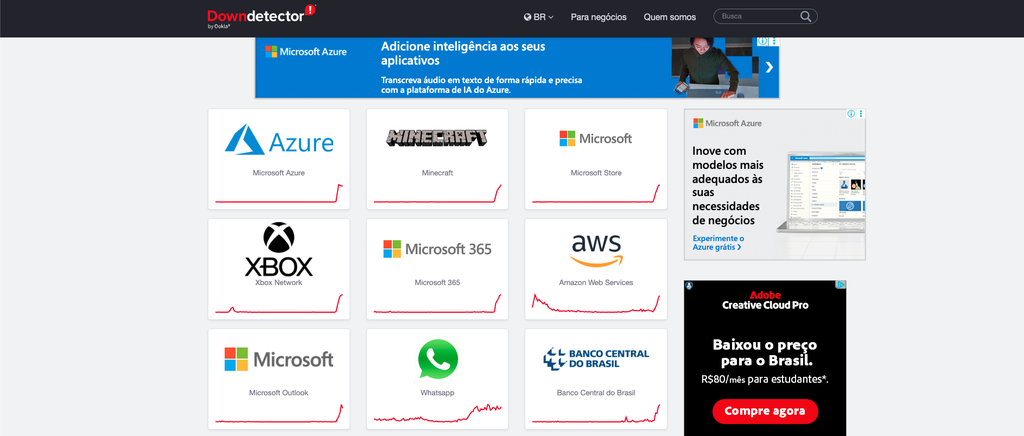The image size is (1024, 436).
Task: Click the ad info icon on top banner
Action: point(763,42)
